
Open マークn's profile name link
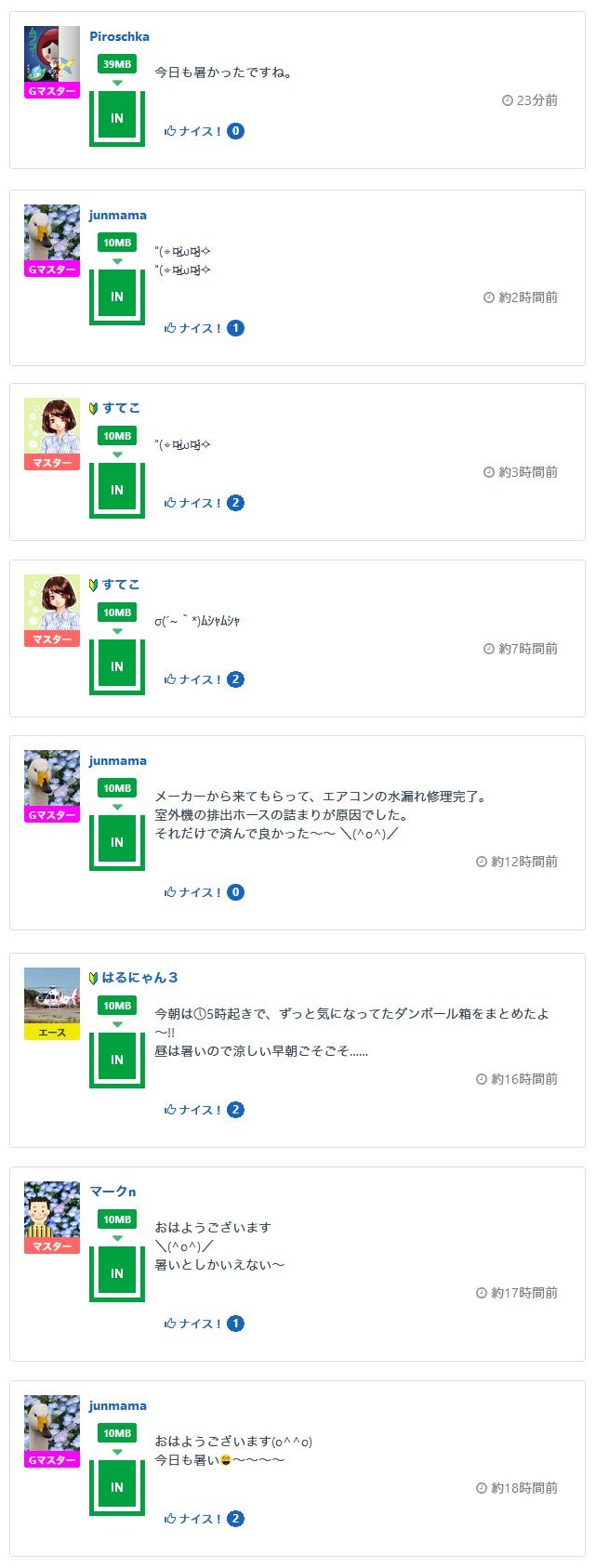[113, 1191]
